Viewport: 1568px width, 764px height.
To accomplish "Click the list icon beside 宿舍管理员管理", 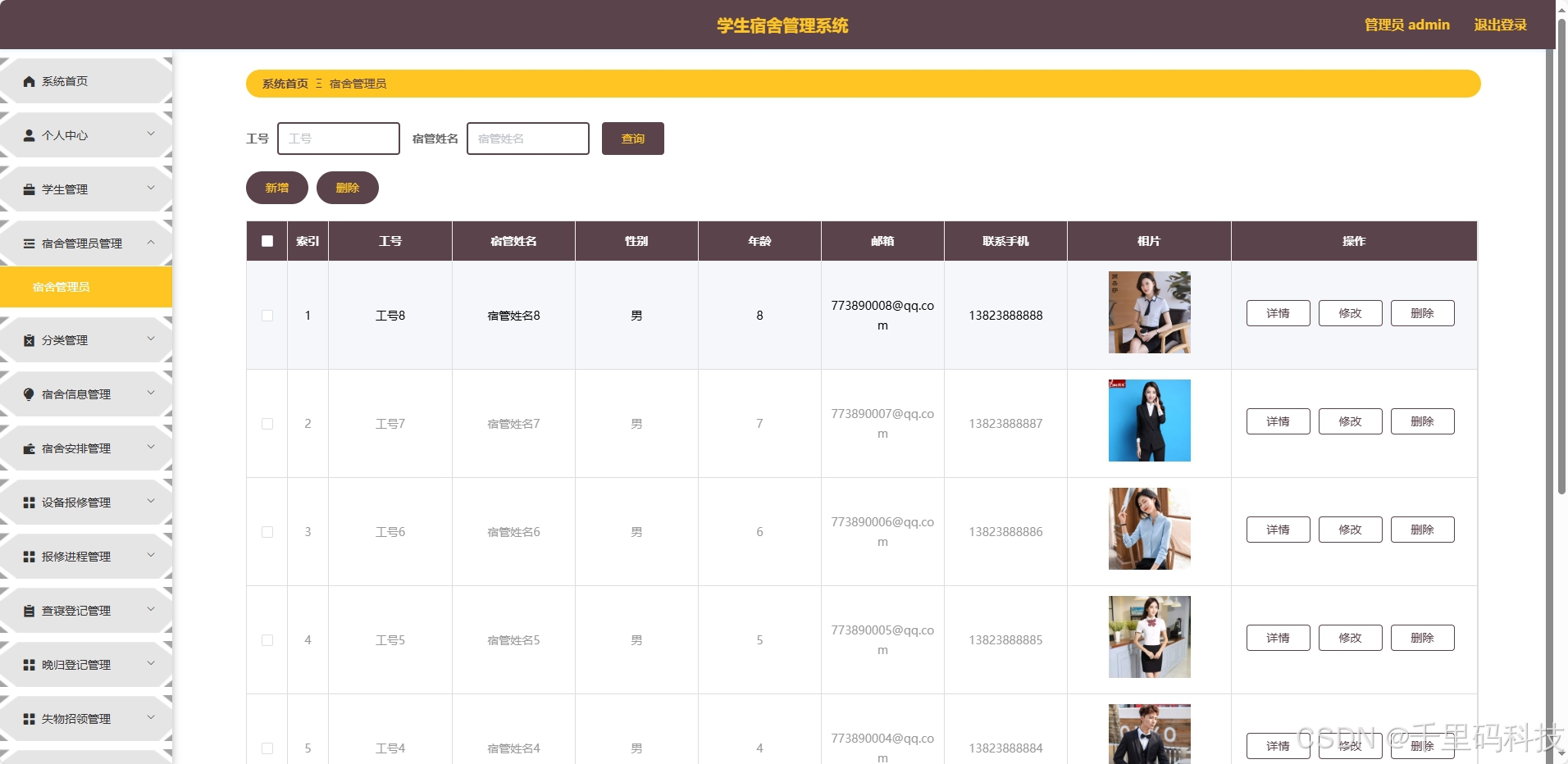I will 30,243.
